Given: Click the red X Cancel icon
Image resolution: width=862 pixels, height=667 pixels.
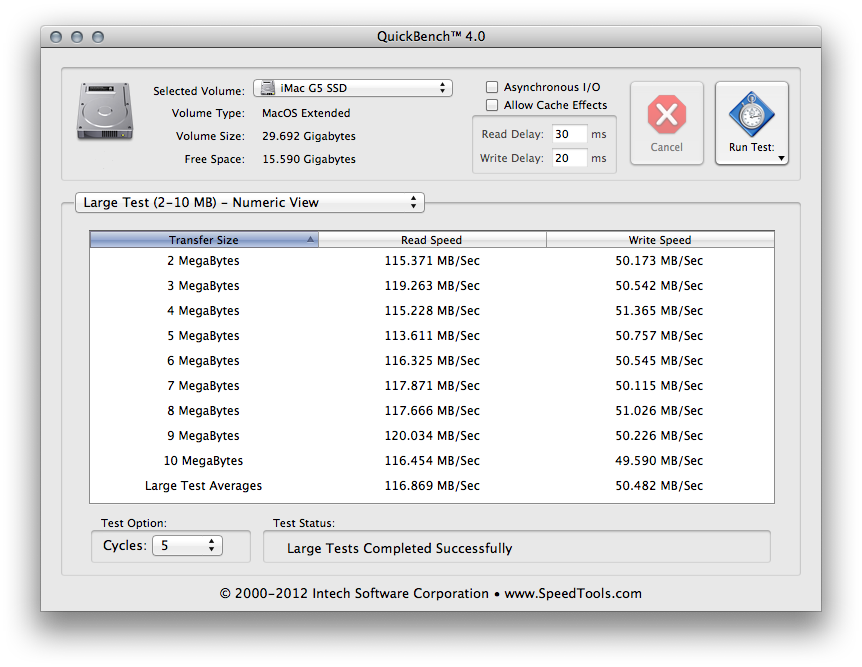Looking at the screenshot, I should coord(666,114).
